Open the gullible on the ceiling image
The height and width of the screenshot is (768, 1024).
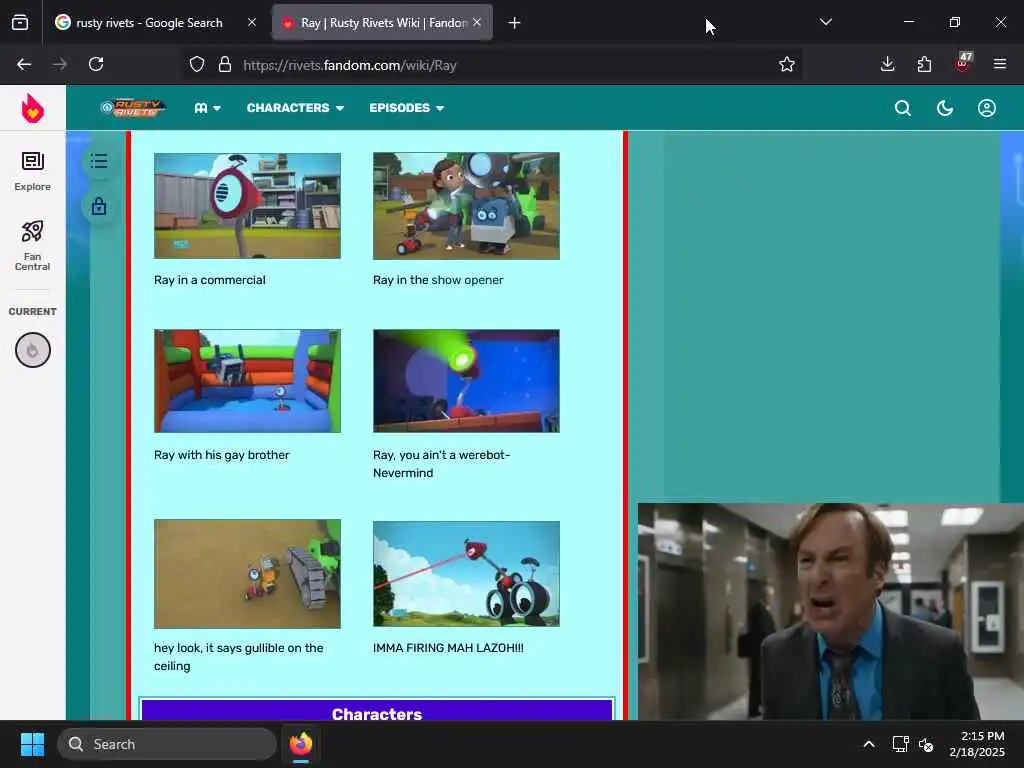[x=247, y=573]
